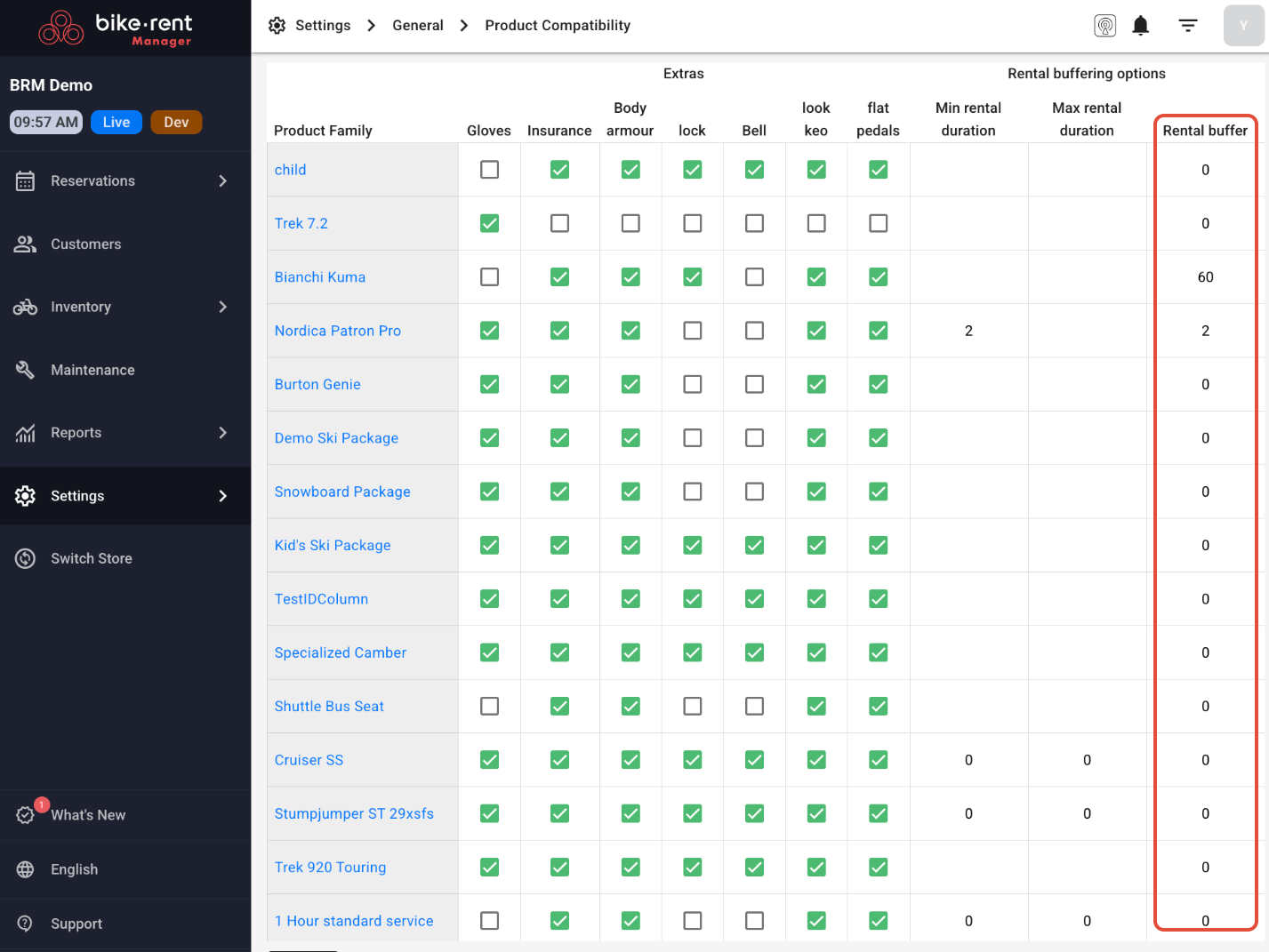Expand the Settings submenu arrow
The height and width of the screenshot is (952, 1269).
pyautogui.click(x=223, y=496)
